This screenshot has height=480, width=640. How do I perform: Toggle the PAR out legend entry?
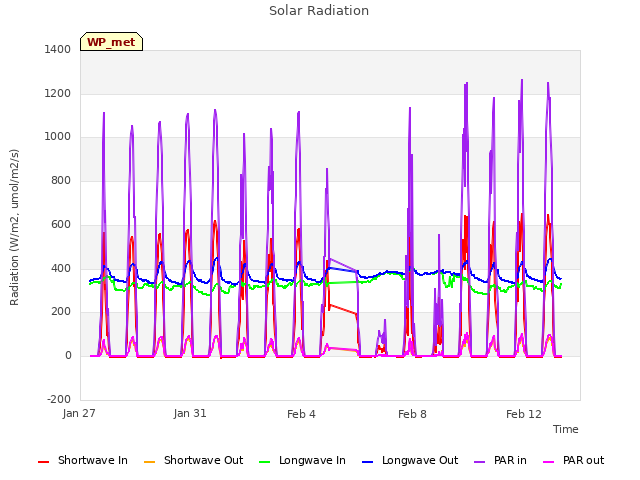pos(573,461)
